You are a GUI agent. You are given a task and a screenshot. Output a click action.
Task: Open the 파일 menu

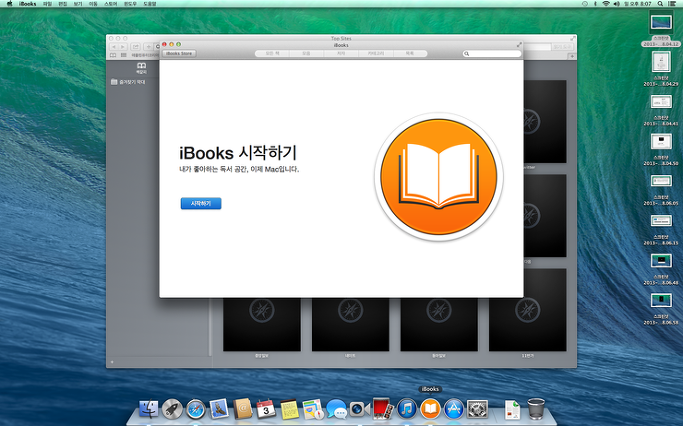(x=47, y=3)
